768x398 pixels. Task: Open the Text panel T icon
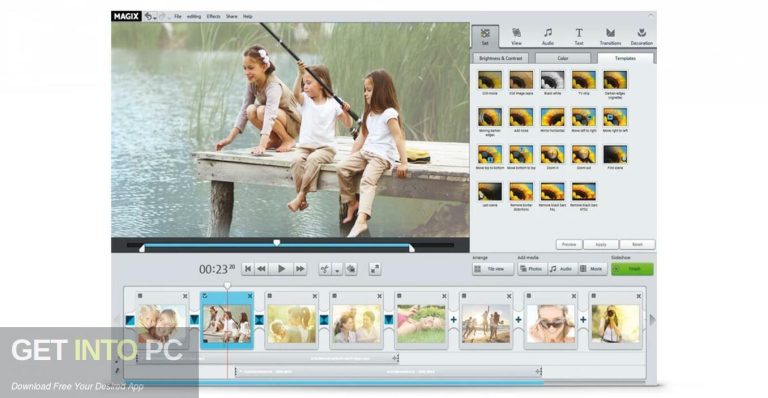click(x=579, y=33)
